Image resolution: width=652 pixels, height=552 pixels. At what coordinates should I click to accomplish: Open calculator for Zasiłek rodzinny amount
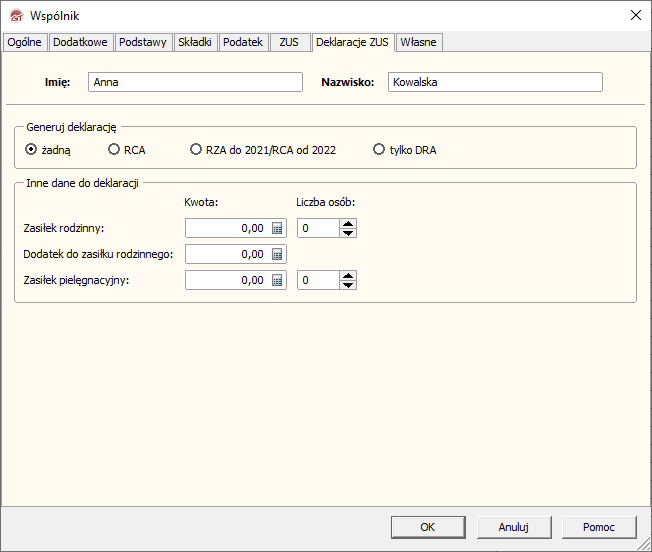[277, 228]
